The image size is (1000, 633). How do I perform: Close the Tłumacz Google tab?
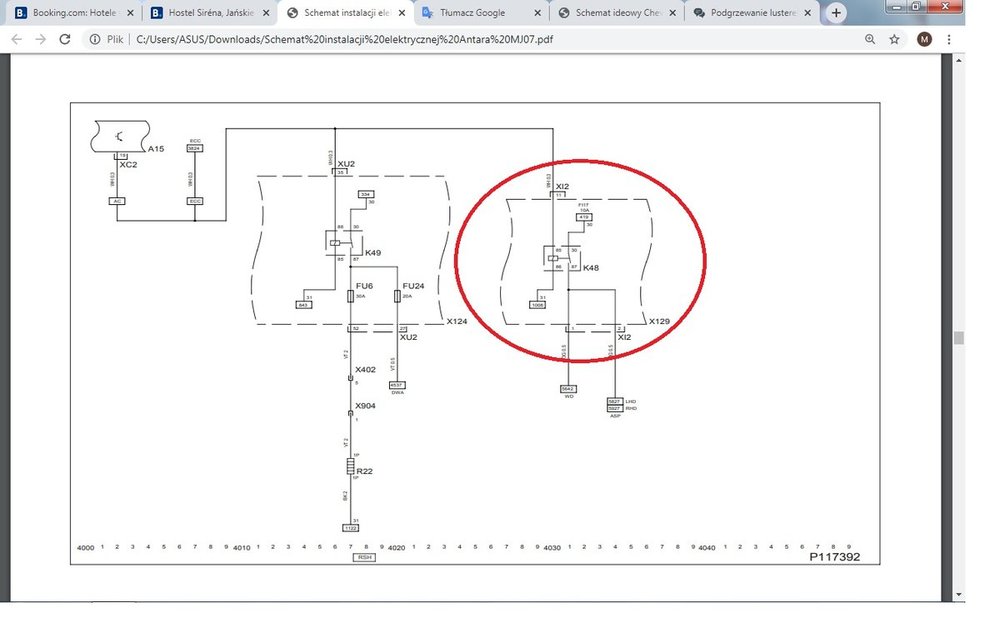point(537,13)
